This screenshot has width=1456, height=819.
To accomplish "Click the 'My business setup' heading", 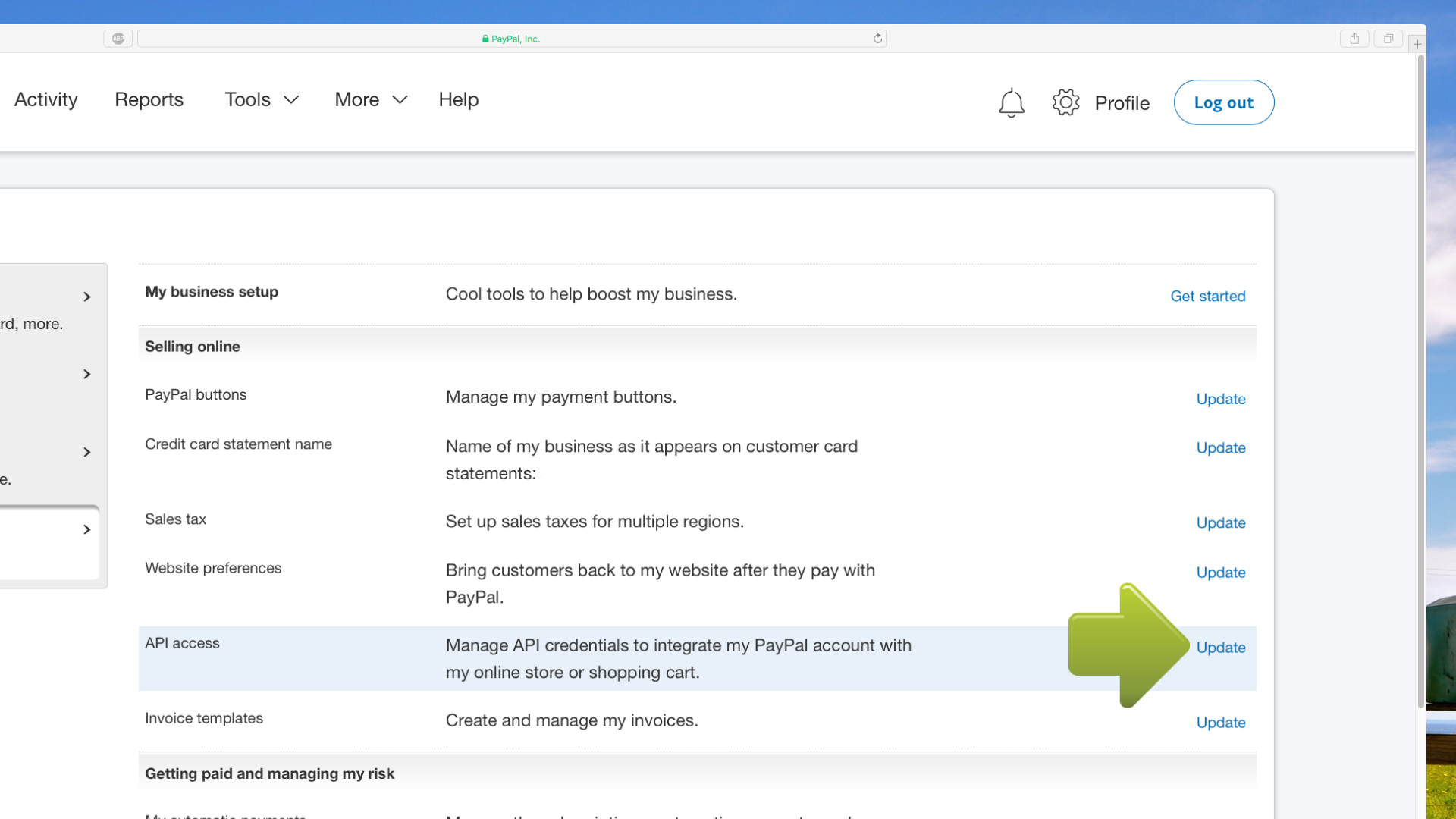I will click(x=212, y=292).
